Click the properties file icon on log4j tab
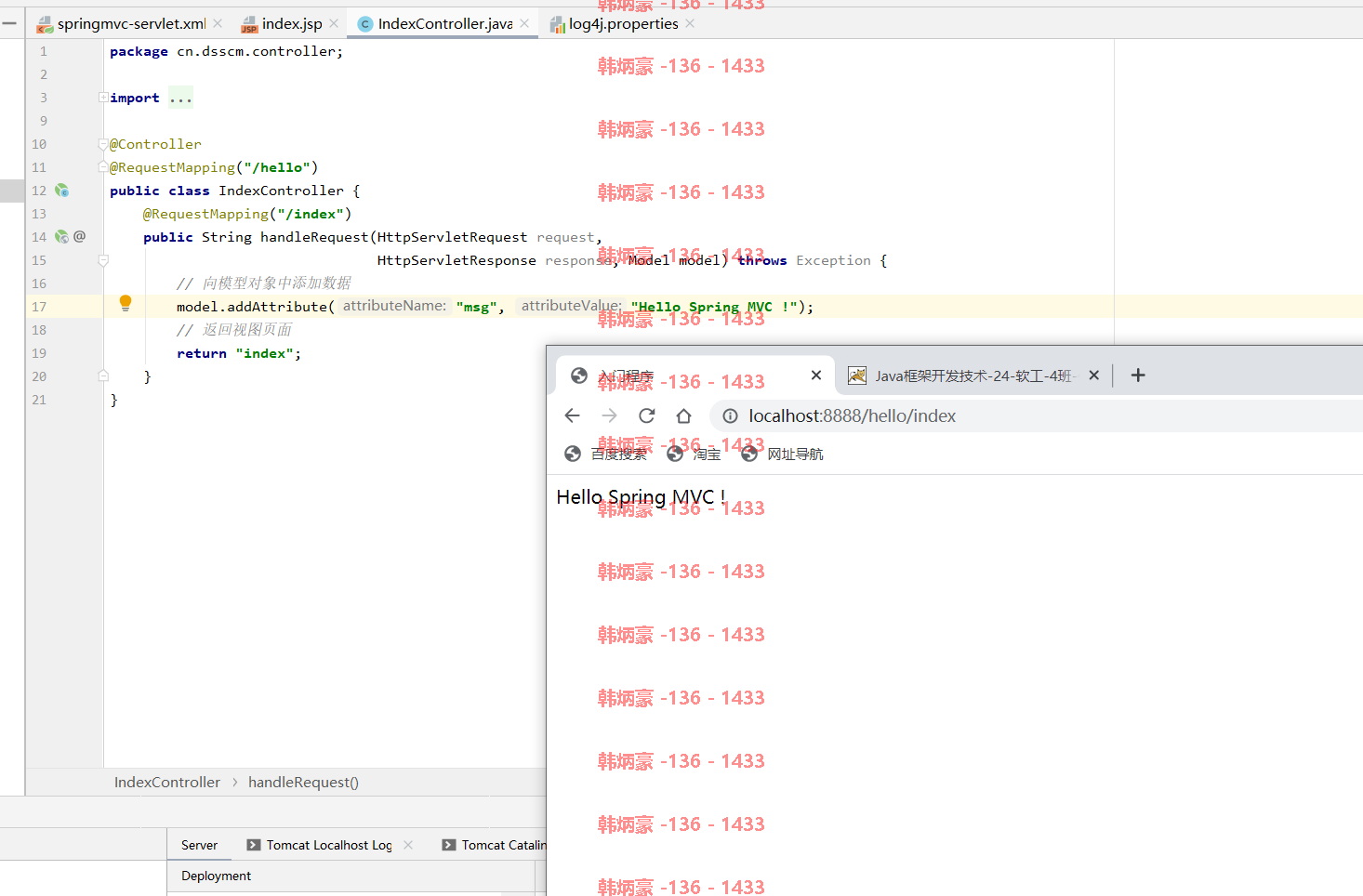Viewport: 1363px width, 896px height. (x=557, y=25)
